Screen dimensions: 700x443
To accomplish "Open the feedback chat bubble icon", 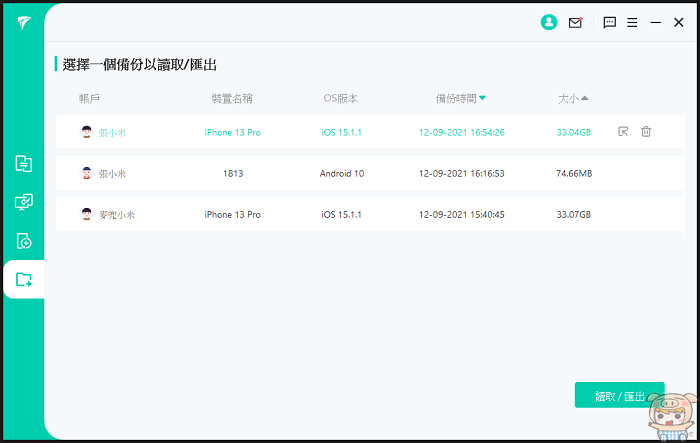I will point(610,22).
